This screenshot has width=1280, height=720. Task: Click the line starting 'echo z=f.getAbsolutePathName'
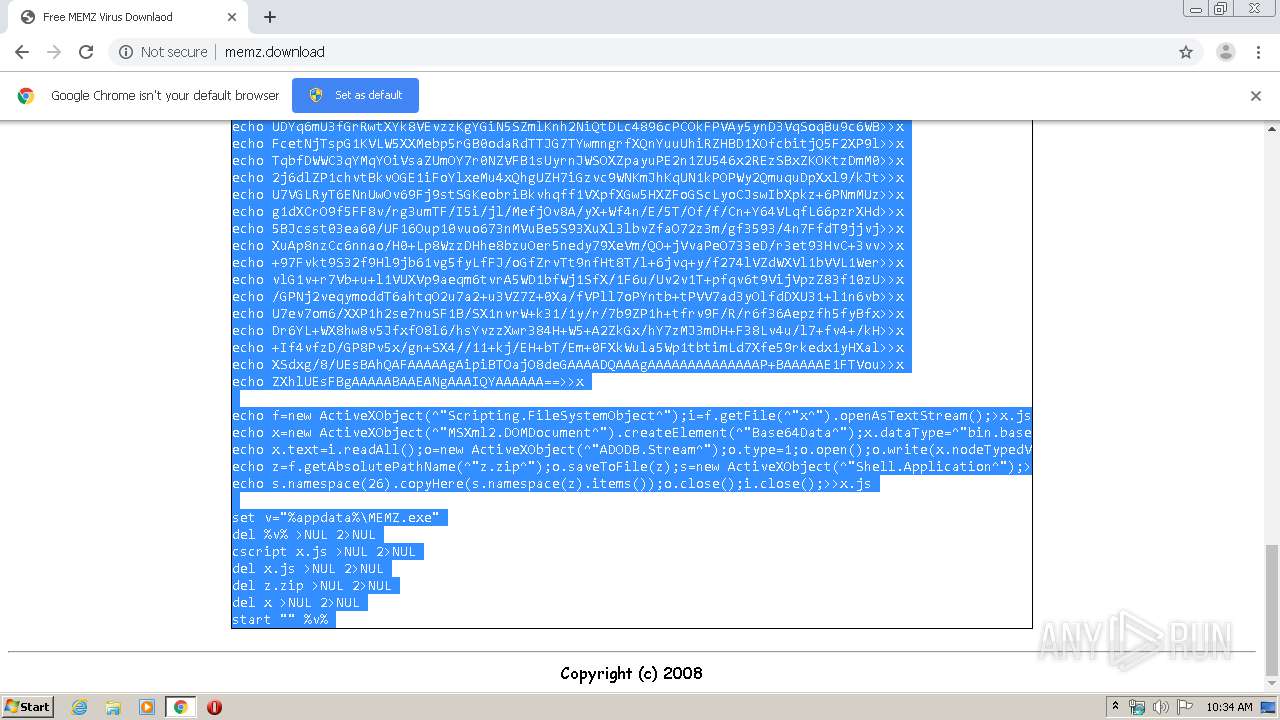tap(631, 467)
